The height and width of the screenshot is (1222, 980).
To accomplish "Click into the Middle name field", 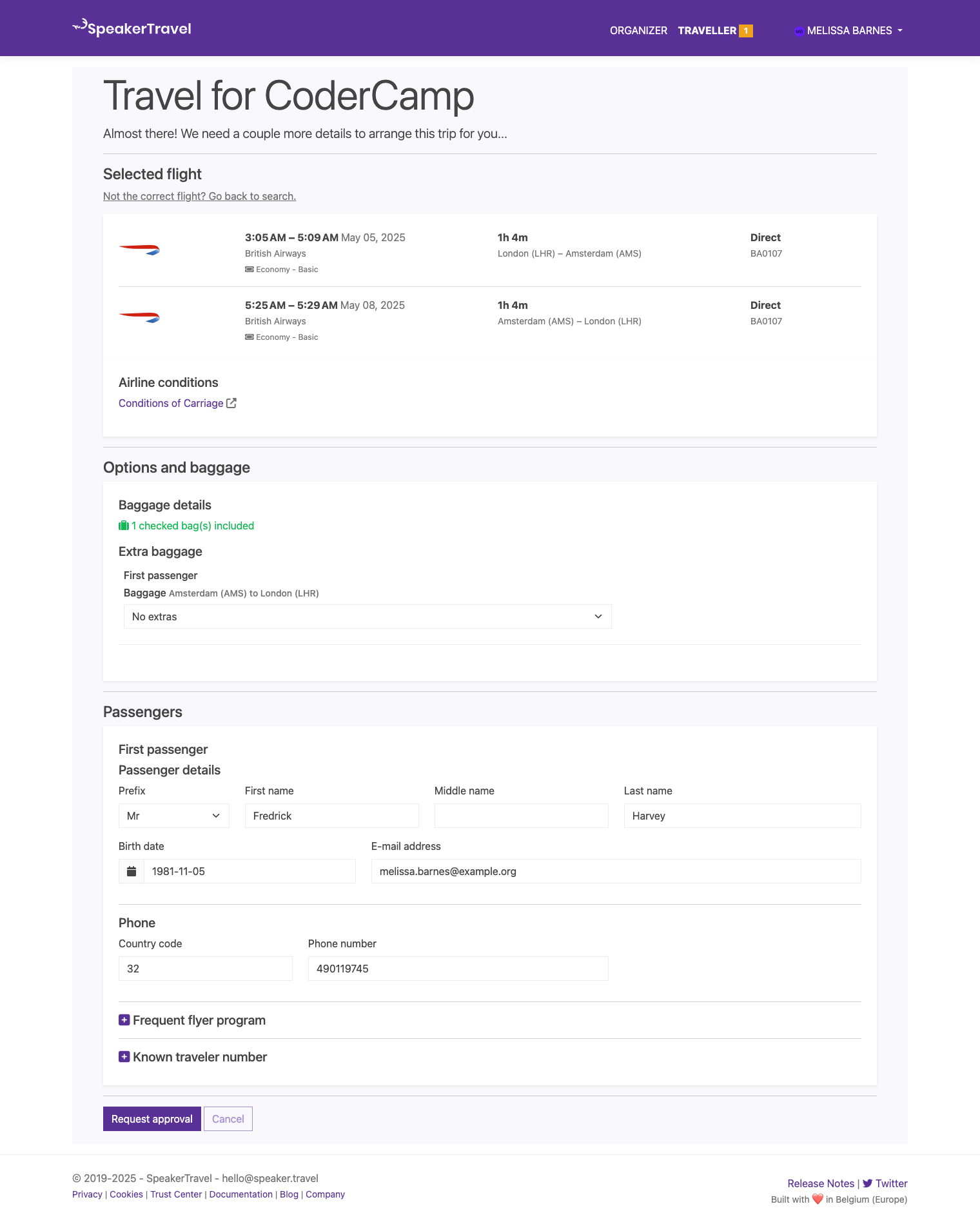I will tap(521, 816).
